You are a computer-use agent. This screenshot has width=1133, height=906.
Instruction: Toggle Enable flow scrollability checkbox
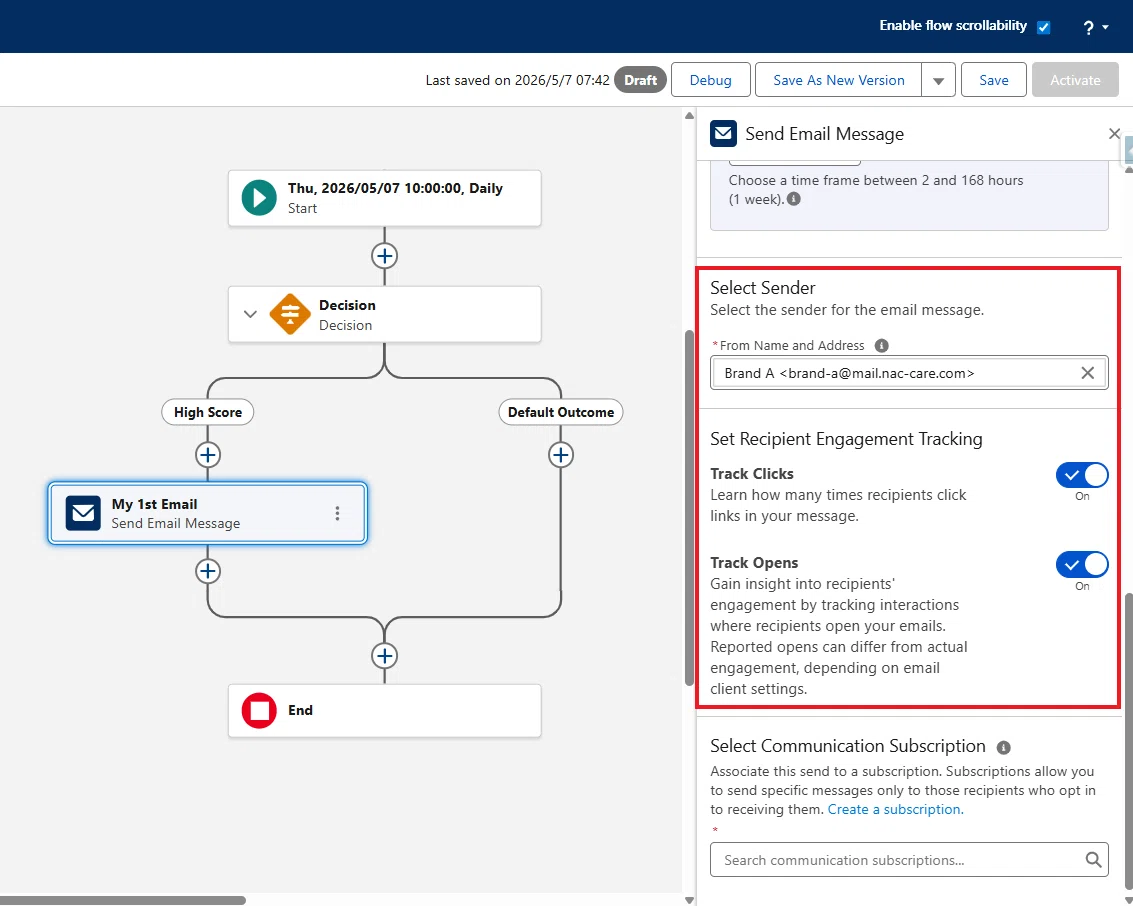1043,27
